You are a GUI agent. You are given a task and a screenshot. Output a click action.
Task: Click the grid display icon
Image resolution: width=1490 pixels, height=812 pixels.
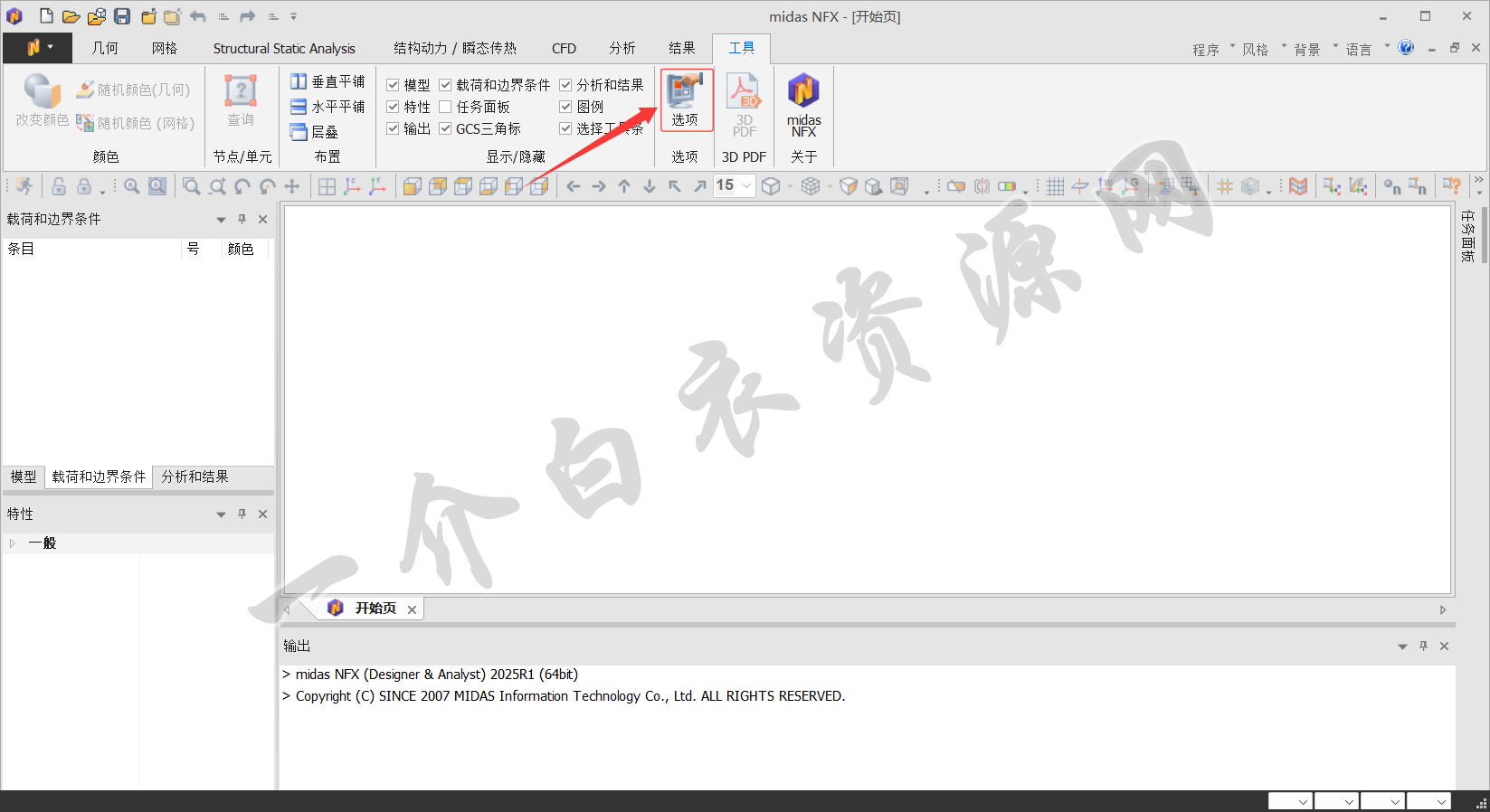1055,186
